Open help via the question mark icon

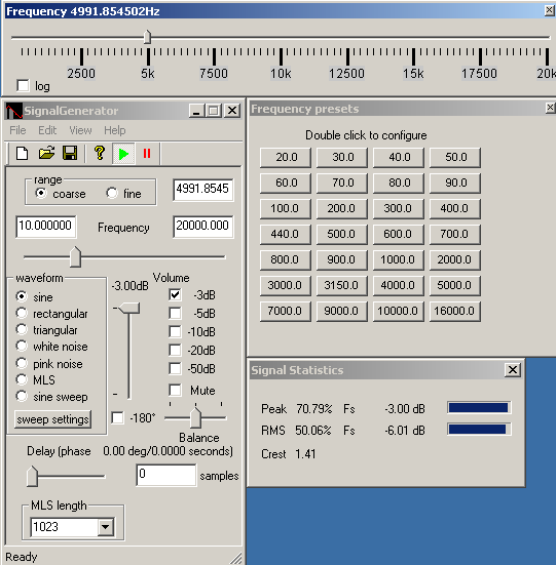coord(100,153)
